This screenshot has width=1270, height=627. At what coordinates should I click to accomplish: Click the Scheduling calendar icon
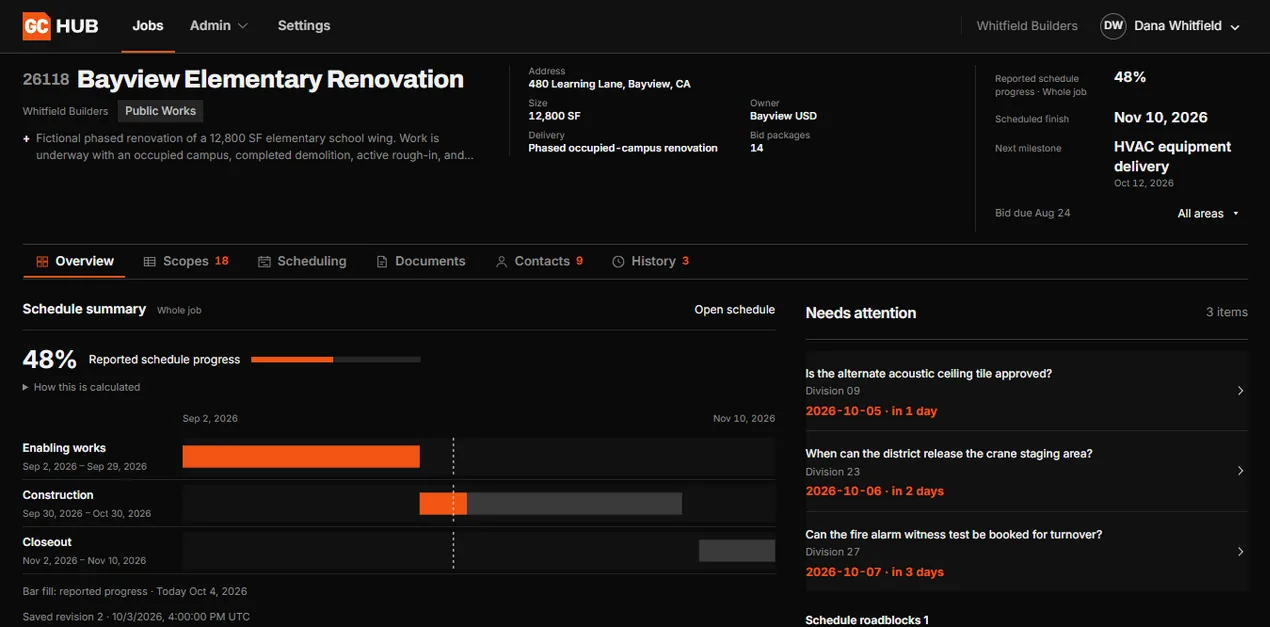pyautogui.click(x=264, y=261)
